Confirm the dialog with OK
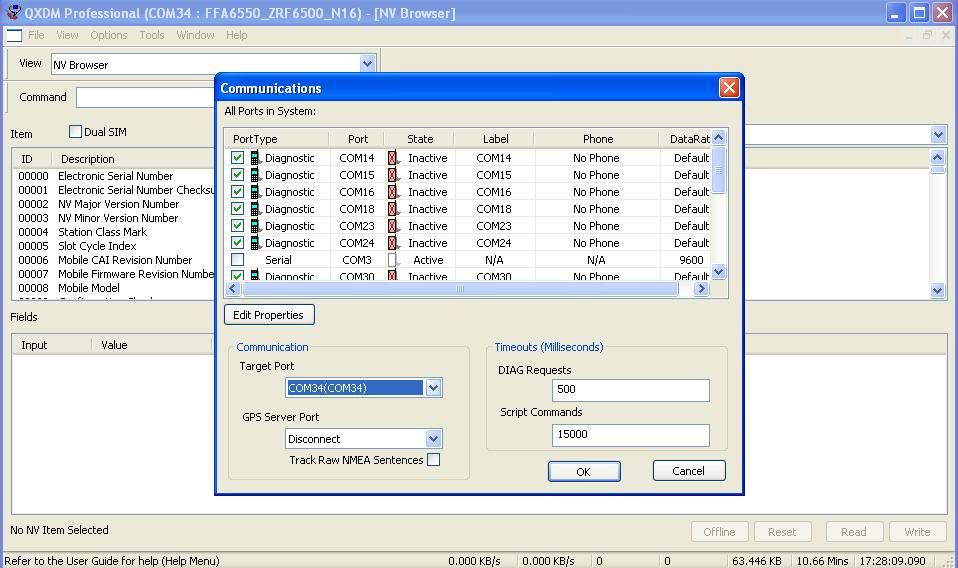This screenshot has width=958, height=568. [584, 472]
